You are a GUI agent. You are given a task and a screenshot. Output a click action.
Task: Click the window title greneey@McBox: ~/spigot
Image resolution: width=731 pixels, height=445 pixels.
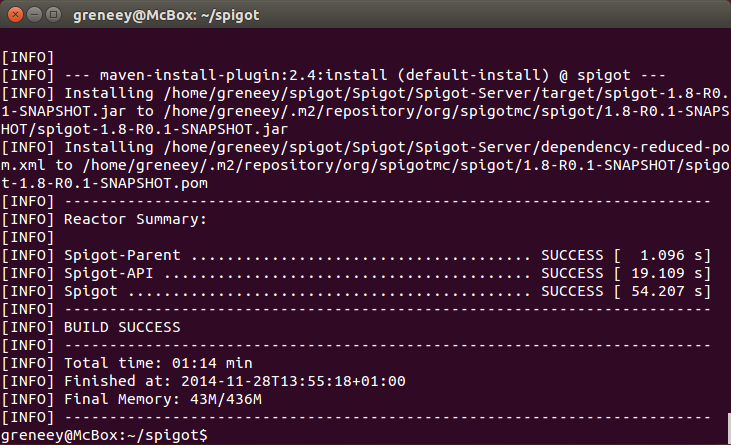[x=166, y=15]
